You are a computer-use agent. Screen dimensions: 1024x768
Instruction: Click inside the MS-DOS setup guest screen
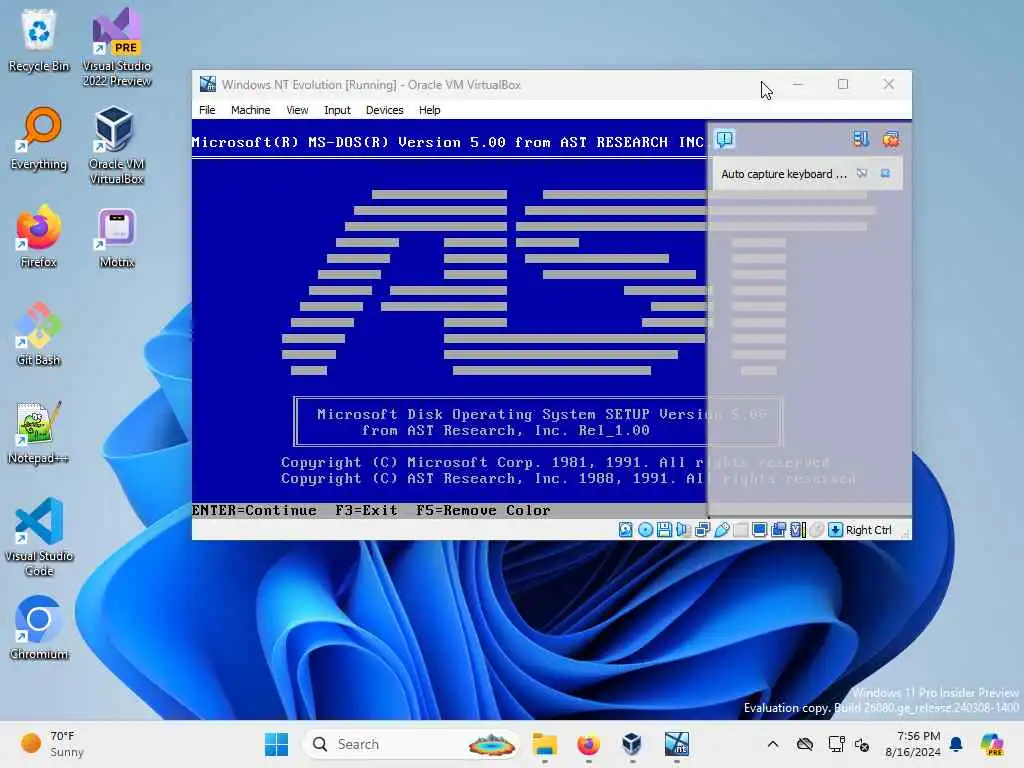click(449, 320)
